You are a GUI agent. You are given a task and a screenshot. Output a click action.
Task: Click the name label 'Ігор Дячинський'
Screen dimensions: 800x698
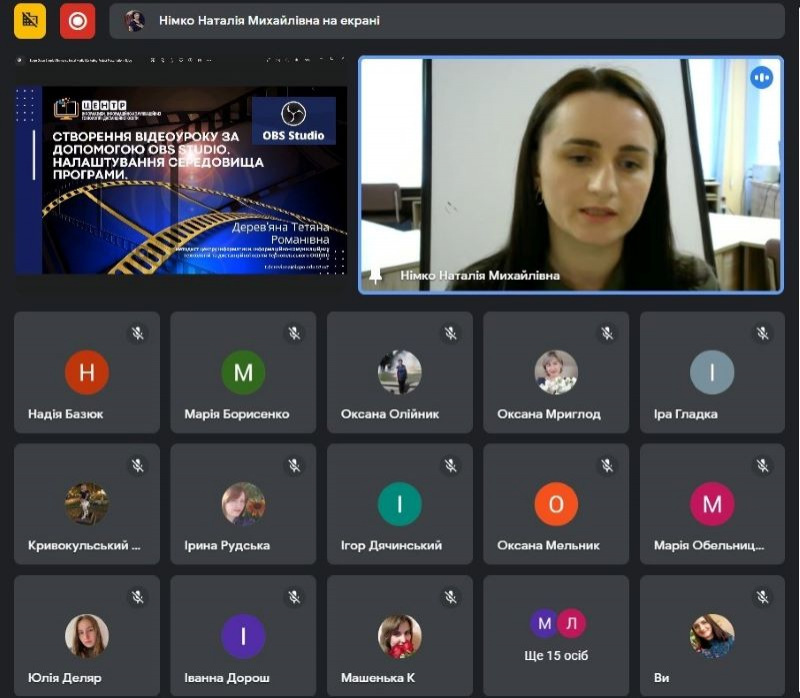pyautogui.click(x=391, y=545)
